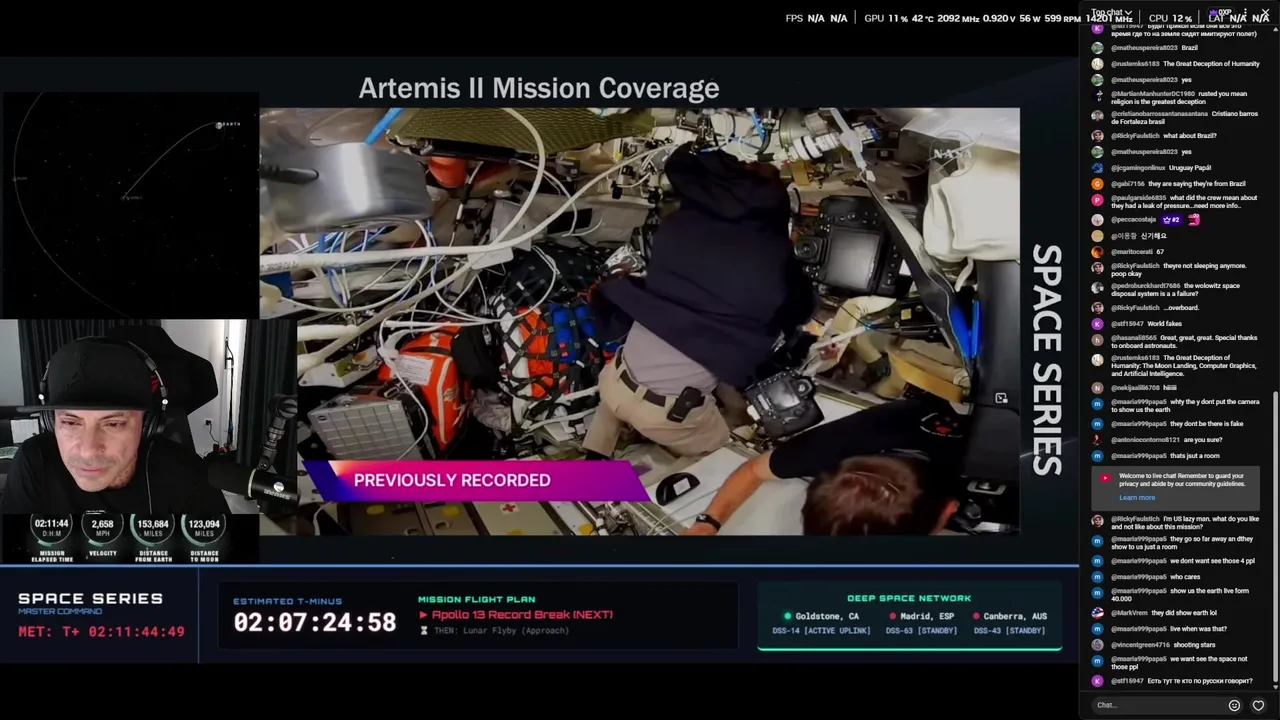This screenshot has height=720, width=1280.
Task: Click the 'SPACE SERIES MASTER COMMAND' logo text
Action: click(90, 603)
